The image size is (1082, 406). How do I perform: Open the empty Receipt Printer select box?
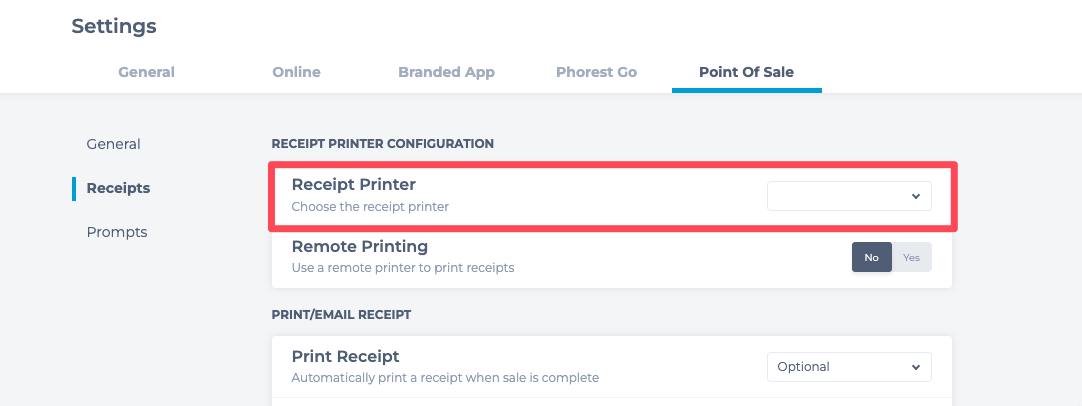tap(849, 196)
